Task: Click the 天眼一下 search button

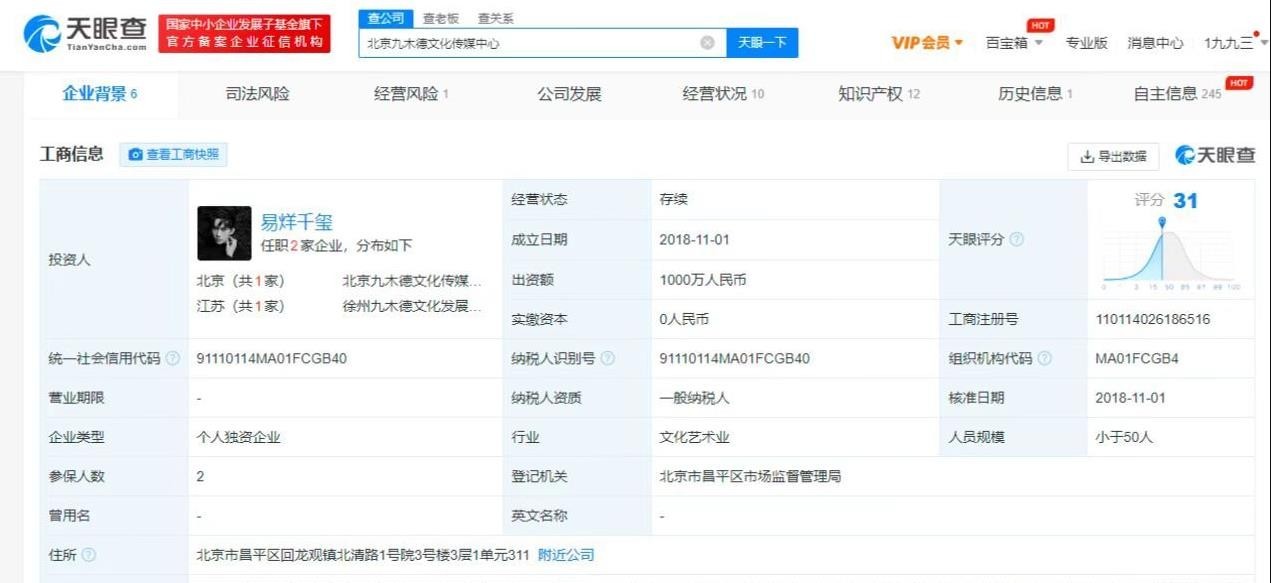Action: click(x=762, y=43)
